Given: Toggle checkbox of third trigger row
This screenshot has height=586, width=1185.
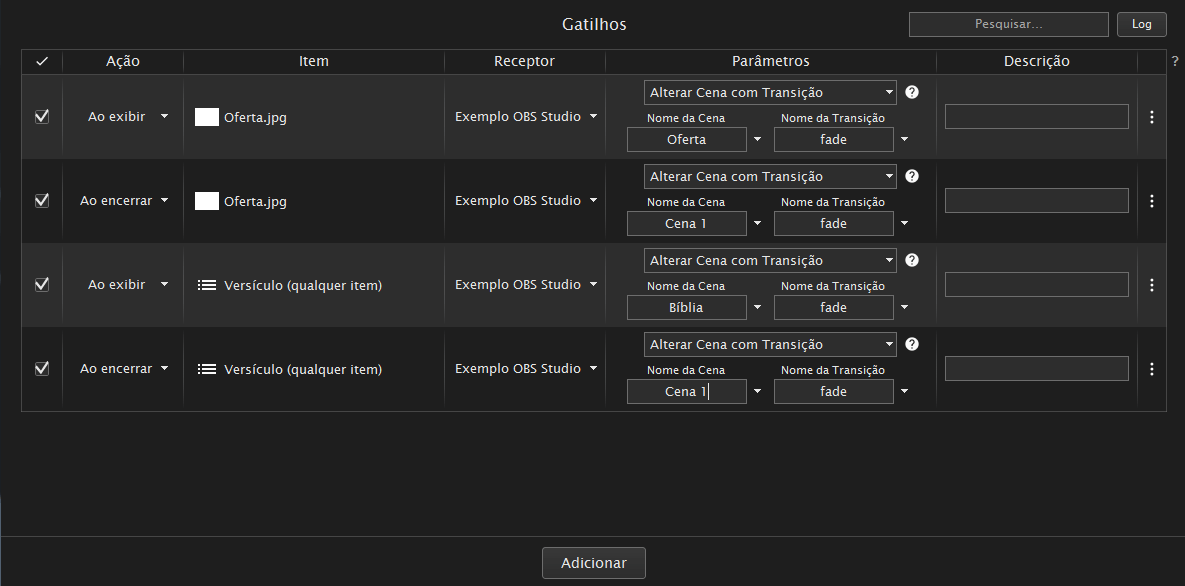Looking at the screenshot, I should click(x=42, y=284).
